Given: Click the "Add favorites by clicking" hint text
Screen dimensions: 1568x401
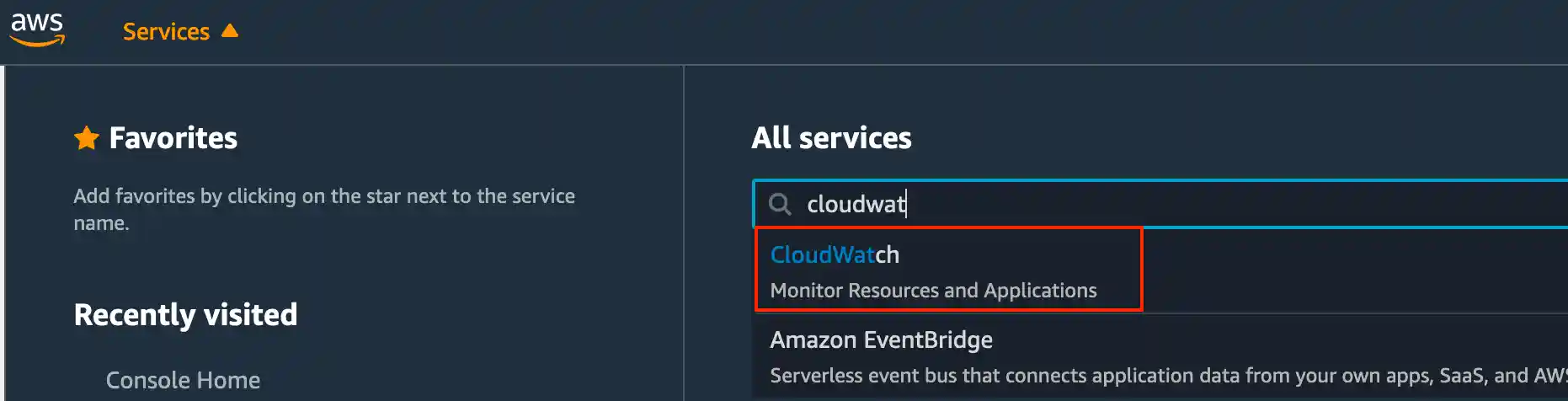Looking at the screenshot, I should point(324,196).
